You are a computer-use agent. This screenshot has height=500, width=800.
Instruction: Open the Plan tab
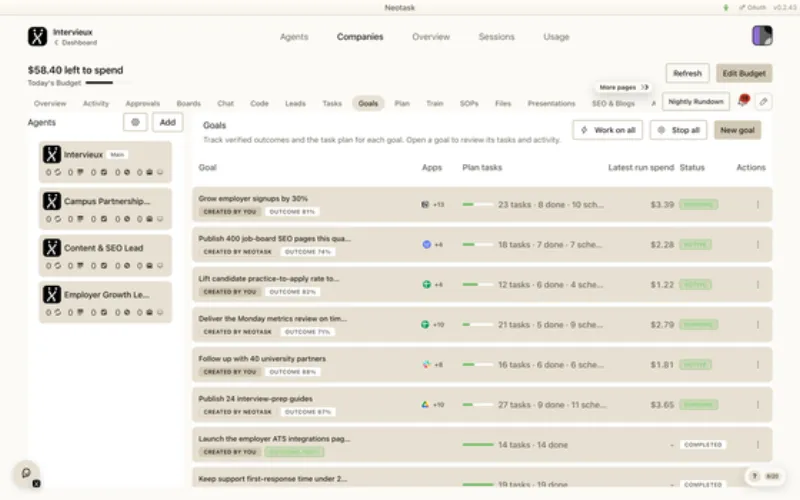402,104
